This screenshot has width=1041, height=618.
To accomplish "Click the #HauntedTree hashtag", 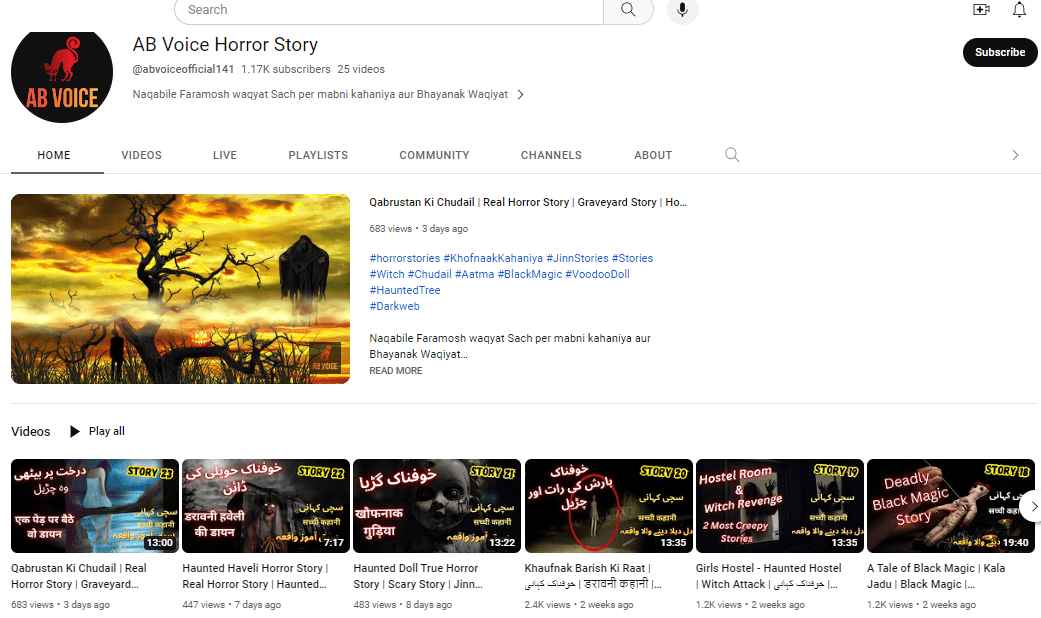I will click(405, 290).
